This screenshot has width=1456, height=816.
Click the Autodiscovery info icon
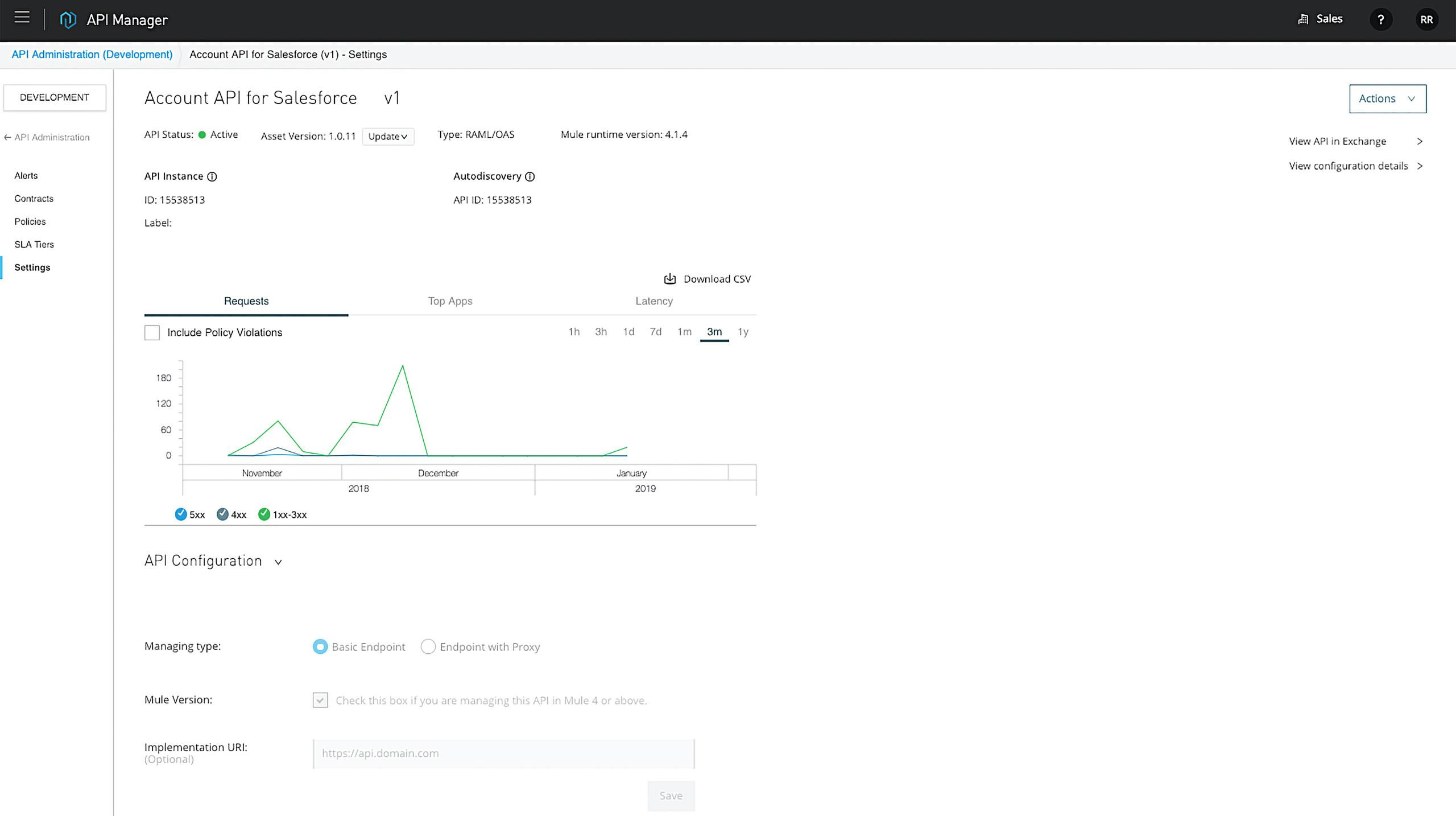530,176
